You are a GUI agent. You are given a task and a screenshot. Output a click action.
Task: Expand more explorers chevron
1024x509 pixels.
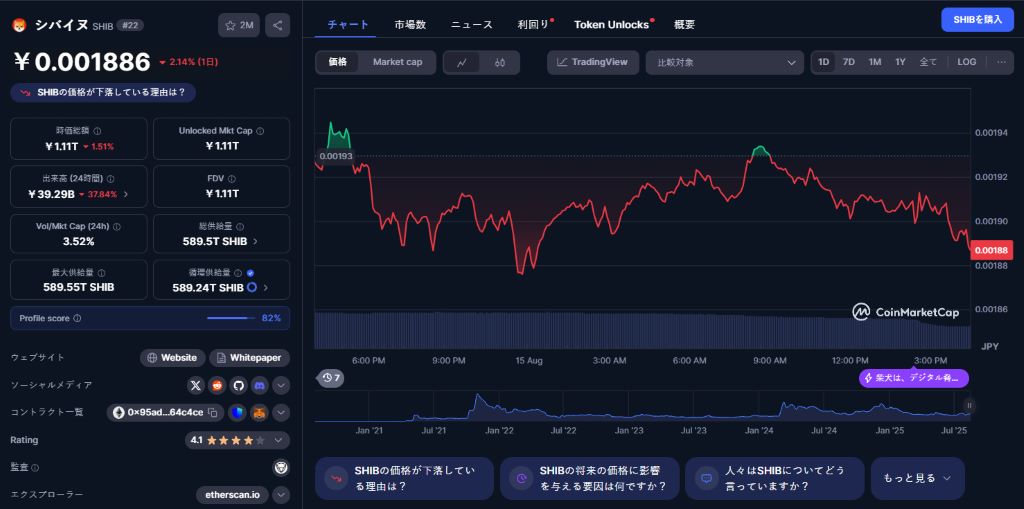tap(281, 495)
